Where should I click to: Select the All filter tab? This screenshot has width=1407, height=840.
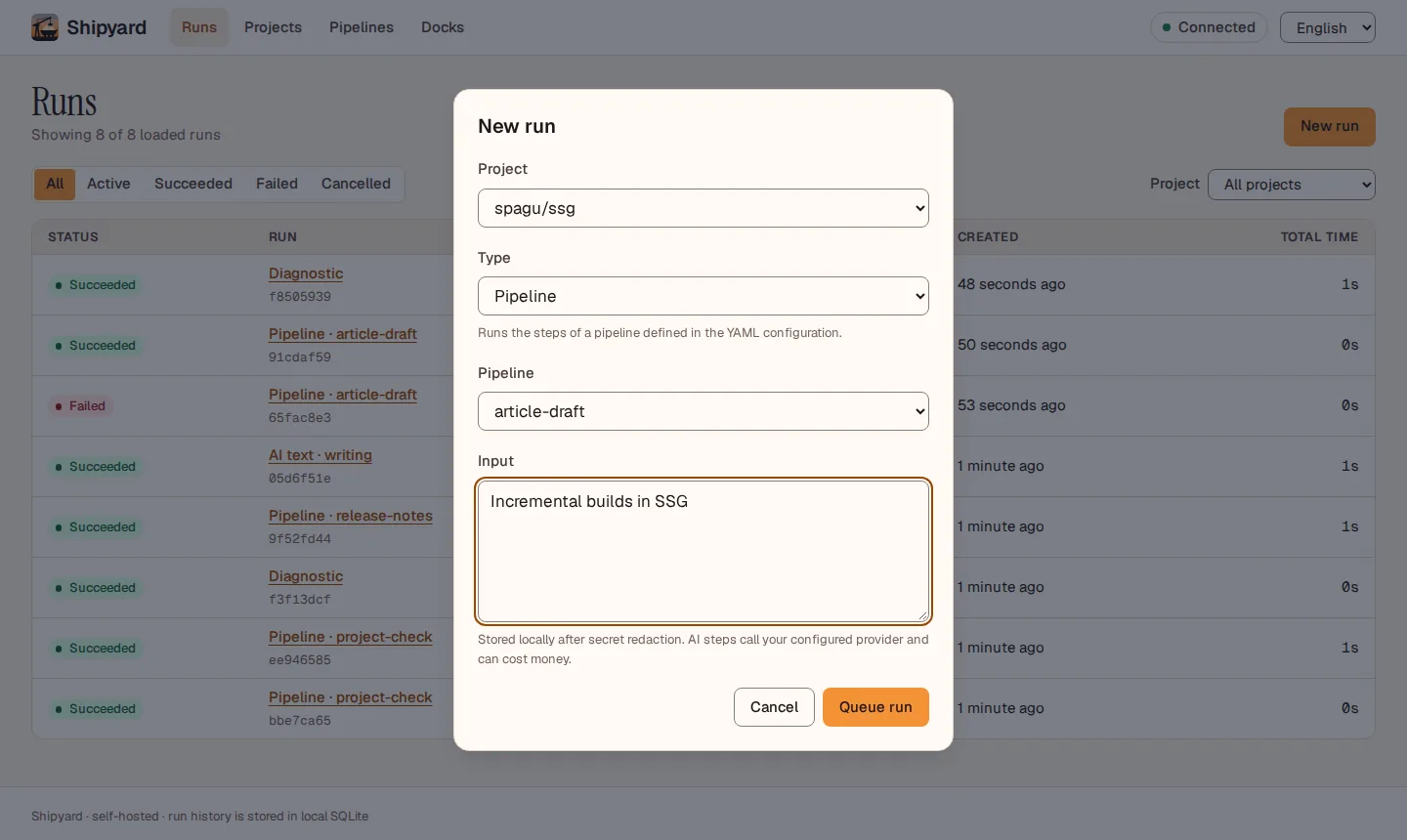55,184
